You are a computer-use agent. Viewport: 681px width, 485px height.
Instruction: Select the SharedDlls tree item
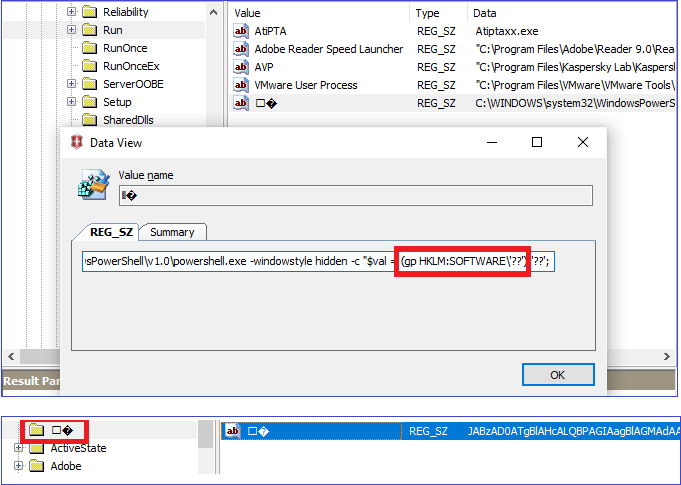[x=128, y=120]
